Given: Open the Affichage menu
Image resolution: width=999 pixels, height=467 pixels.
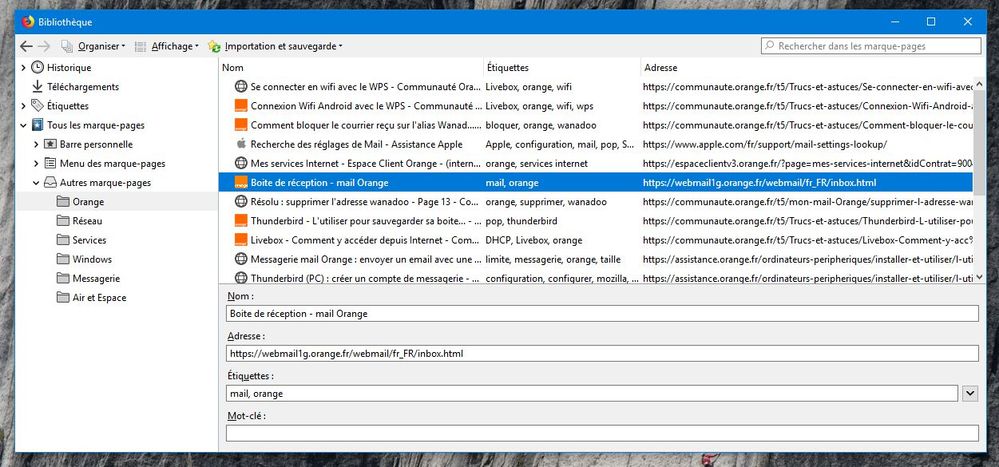Looking at the screenshot, I should pos(167,47).
